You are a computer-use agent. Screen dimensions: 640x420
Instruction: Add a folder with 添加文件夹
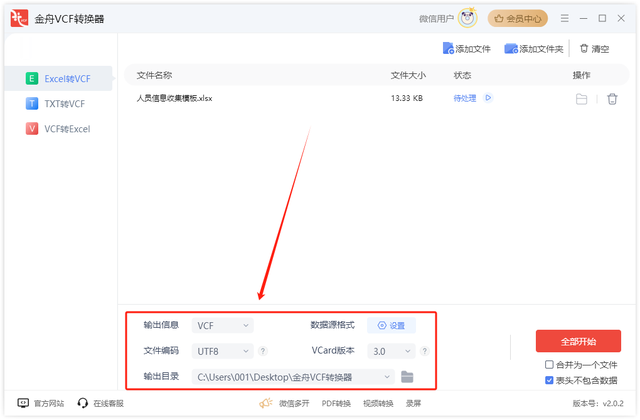click(534, 49)
